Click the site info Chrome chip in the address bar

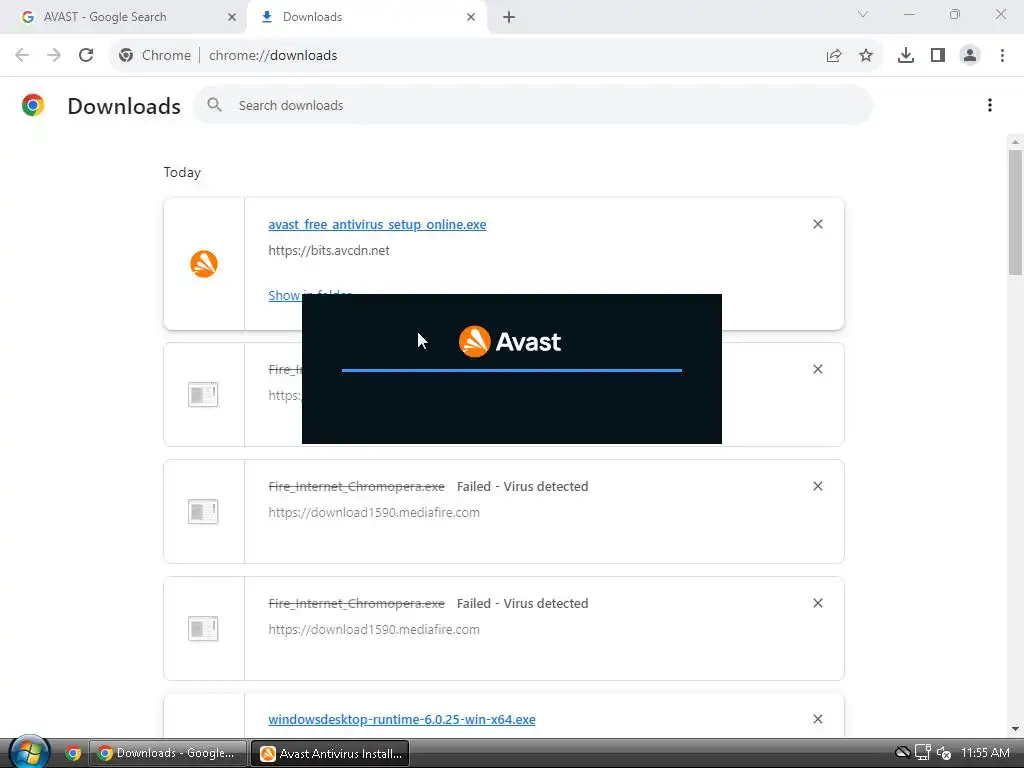tap(155, 56)
